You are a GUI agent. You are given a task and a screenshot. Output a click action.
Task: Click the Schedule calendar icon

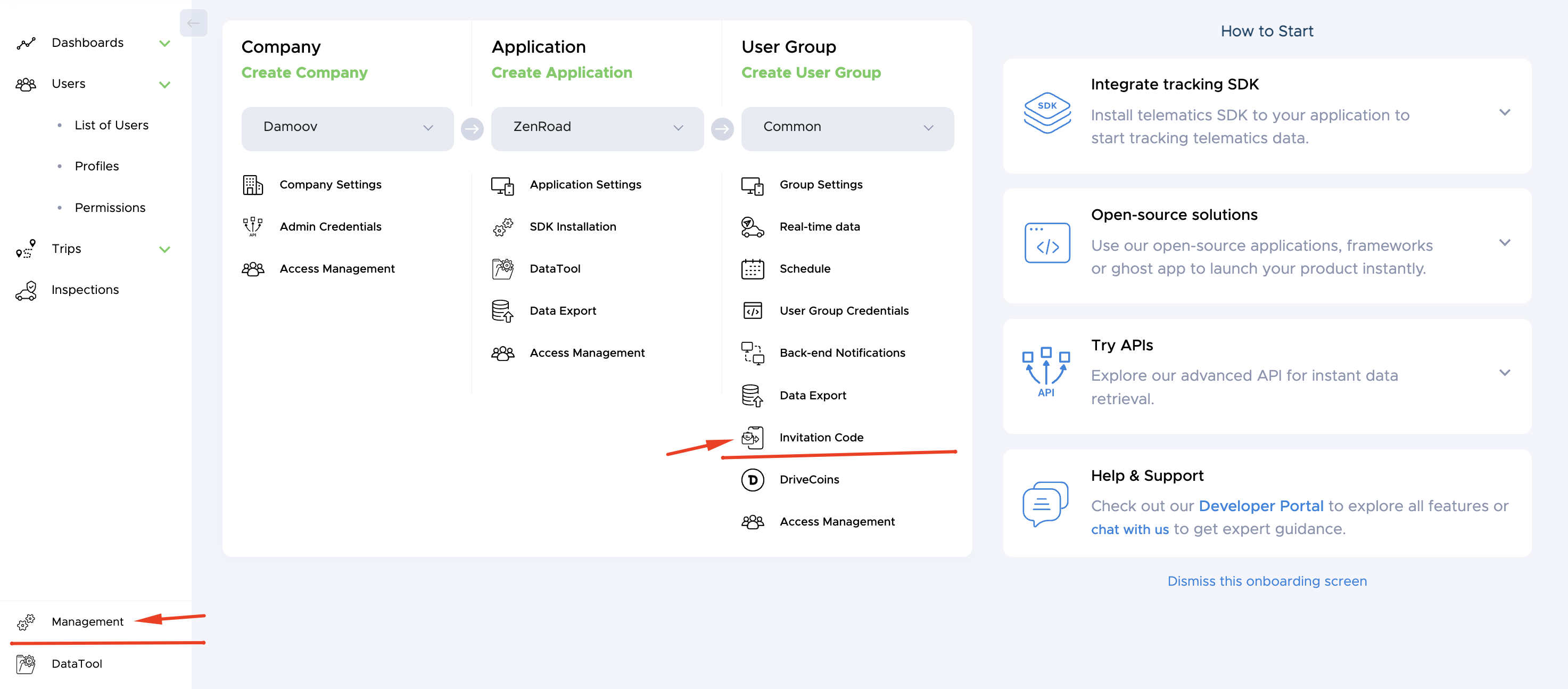753,269
